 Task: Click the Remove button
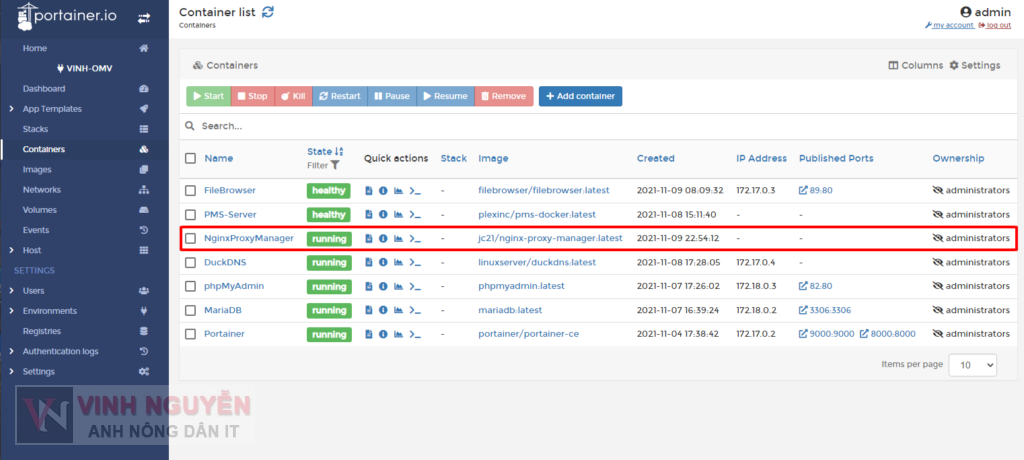coord(504,96)
